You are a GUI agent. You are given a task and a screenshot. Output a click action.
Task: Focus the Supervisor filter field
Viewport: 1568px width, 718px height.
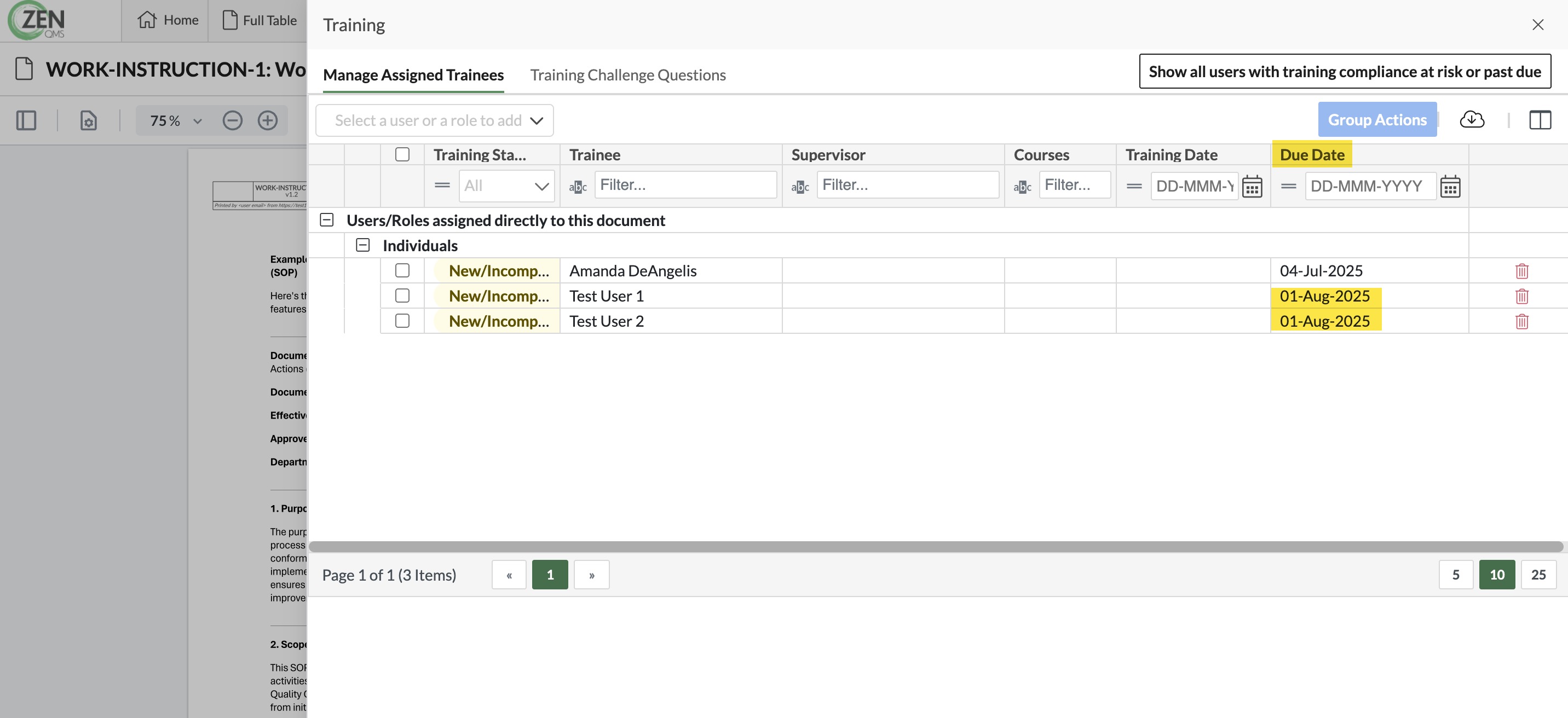tap(908, 184)
